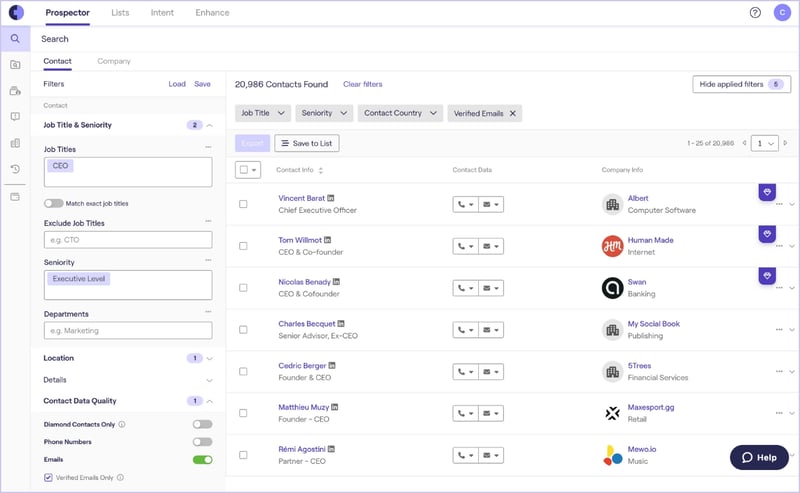Open the search icon in left sidebar
The width and height of the screenshot is (800, 493).
pyautogui.click(x=15, y=39)
